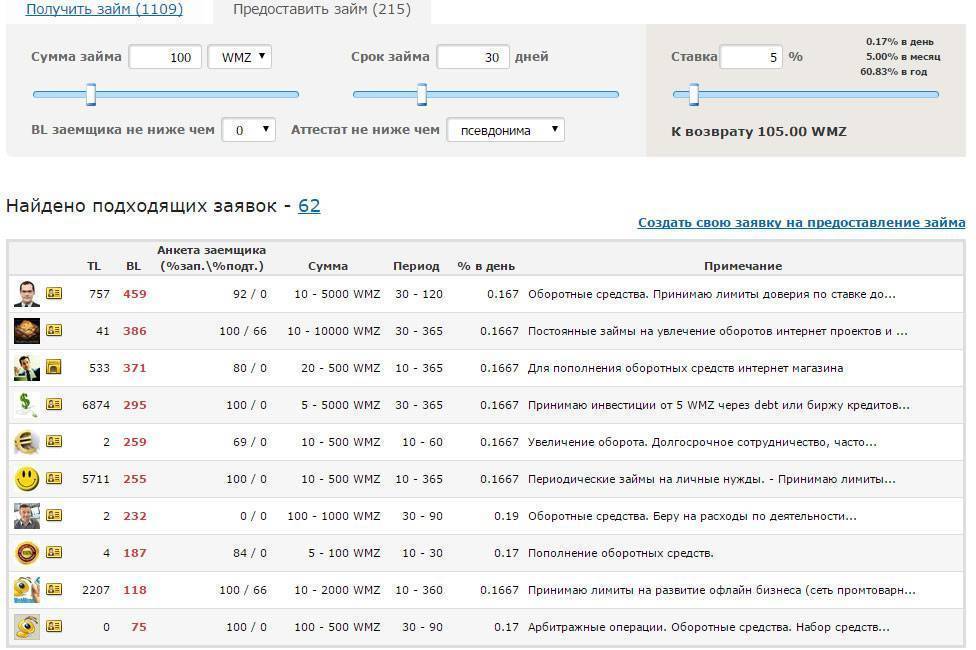Click the loan term days input field

pyautogui.click(x=473, y=57)
